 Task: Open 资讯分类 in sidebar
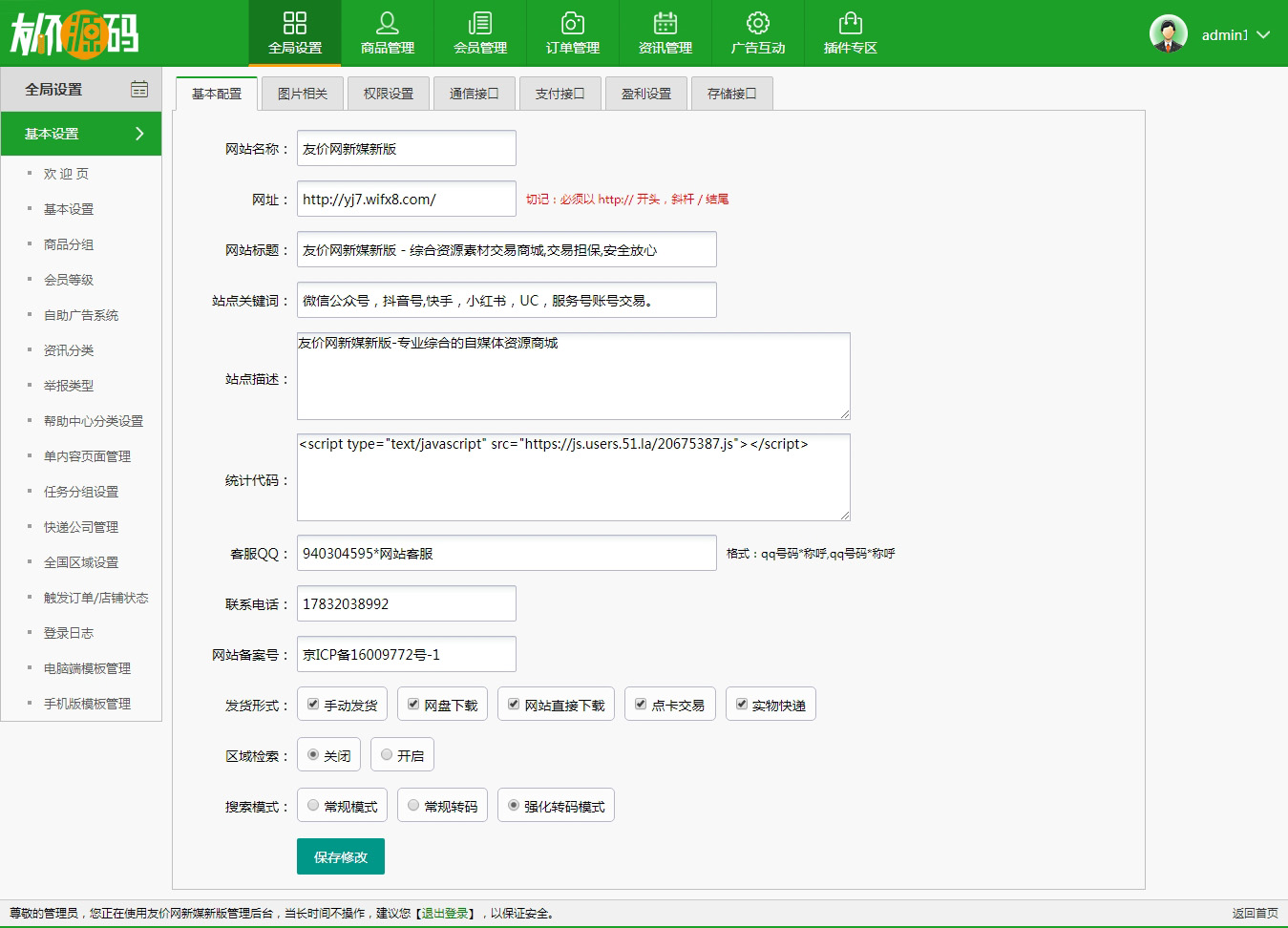coord(69,350)
